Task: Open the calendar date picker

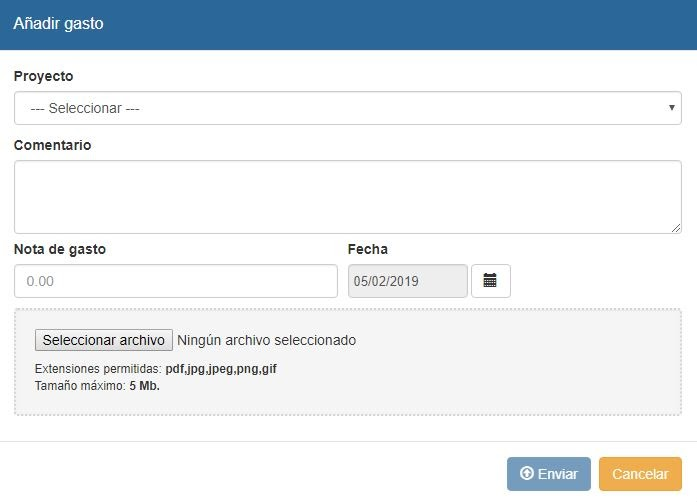Action: click(490, 281)
